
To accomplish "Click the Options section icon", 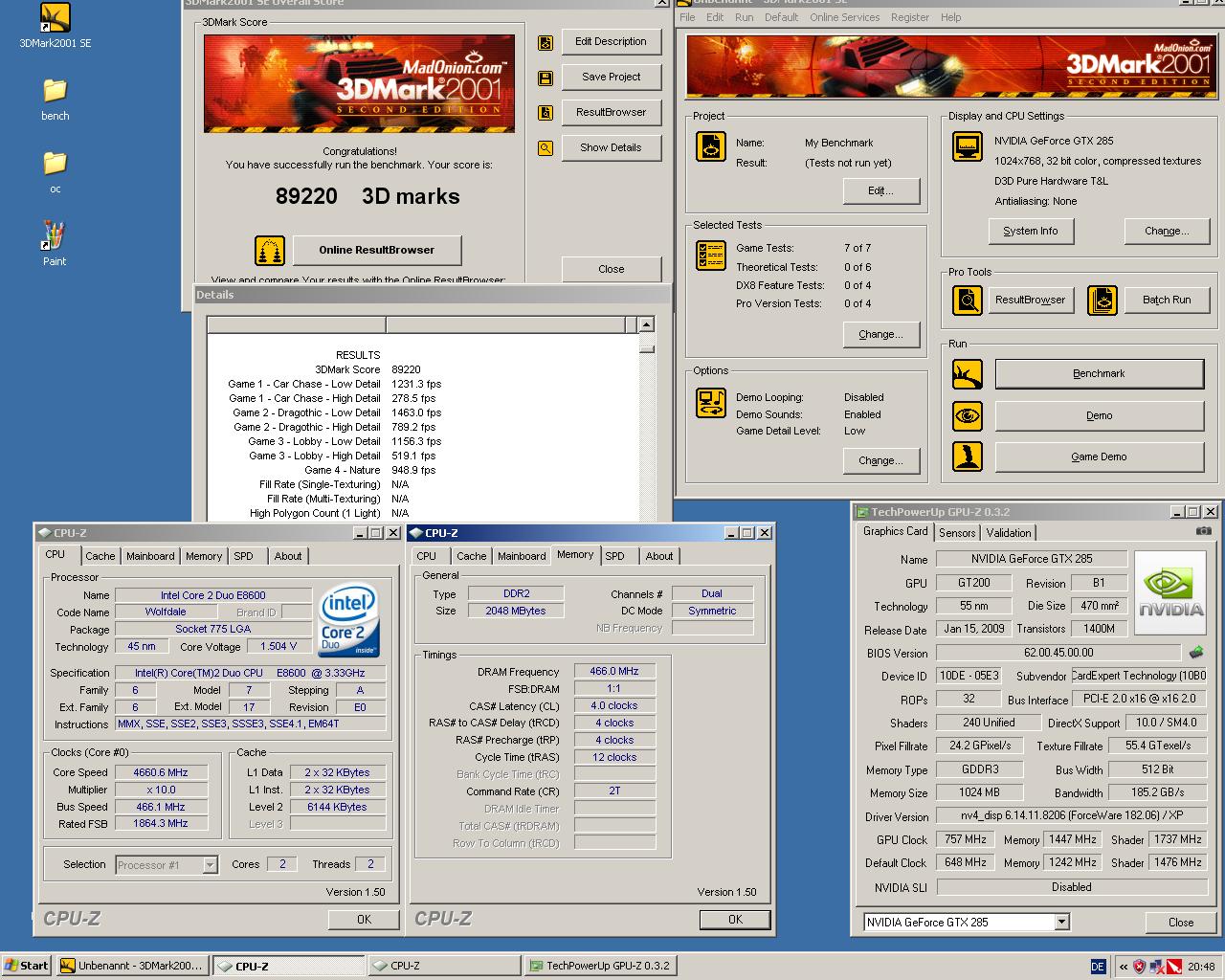I will [x=711, y=403].
